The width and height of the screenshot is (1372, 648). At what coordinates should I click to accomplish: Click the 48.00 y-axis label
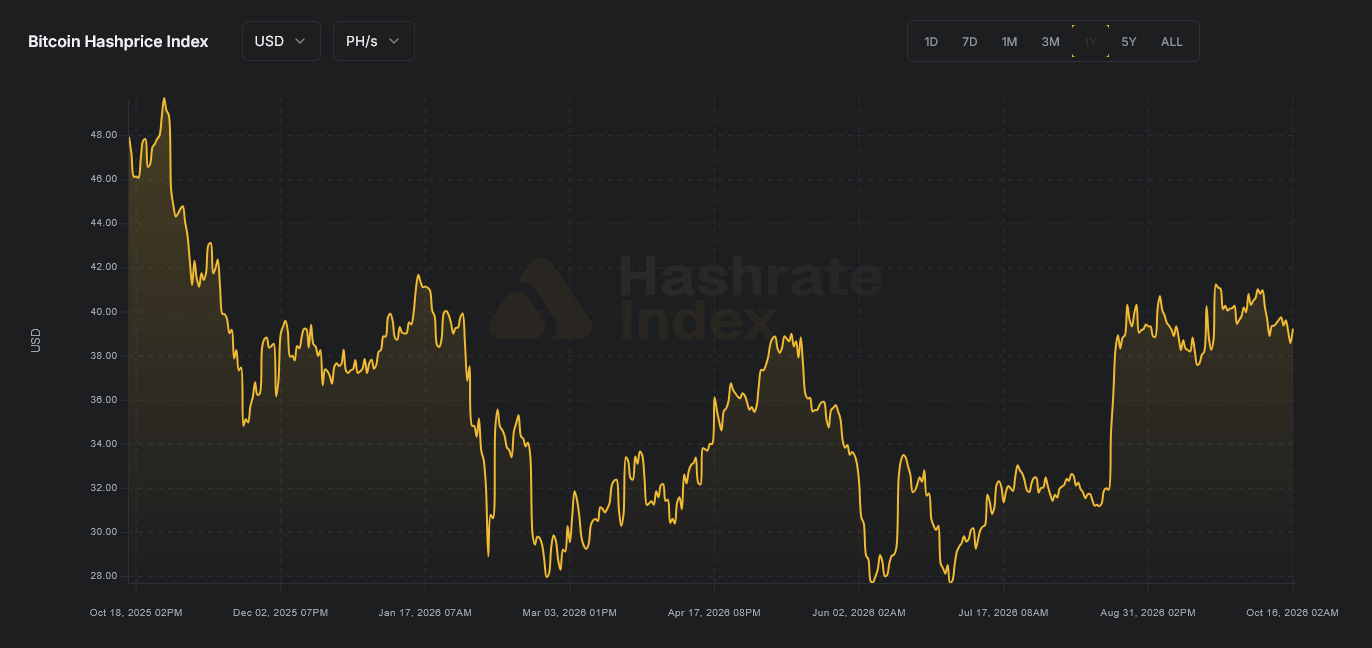[x=103, y=135]
